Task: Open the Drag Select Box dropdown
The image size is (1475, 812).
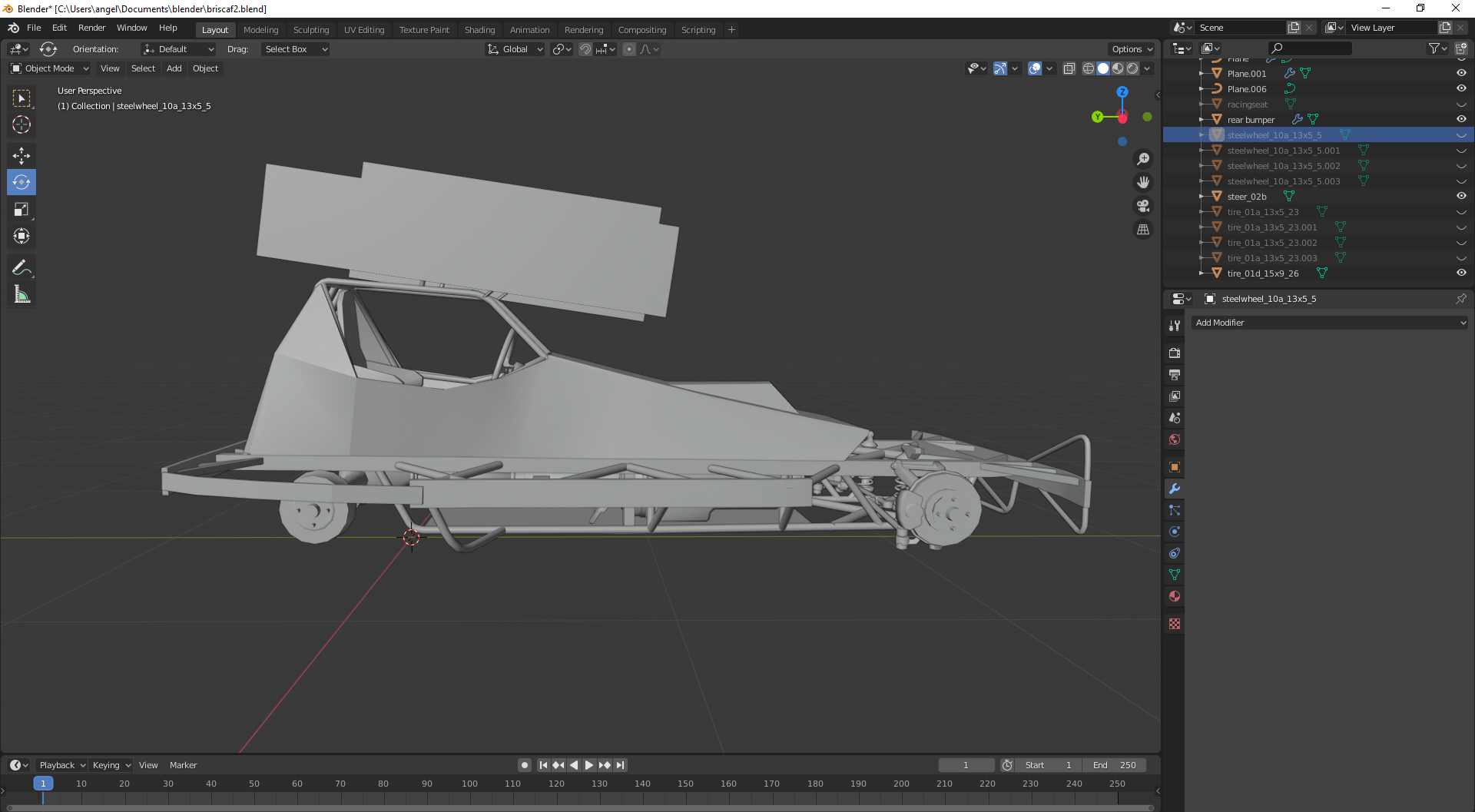Action: point(296,49)
